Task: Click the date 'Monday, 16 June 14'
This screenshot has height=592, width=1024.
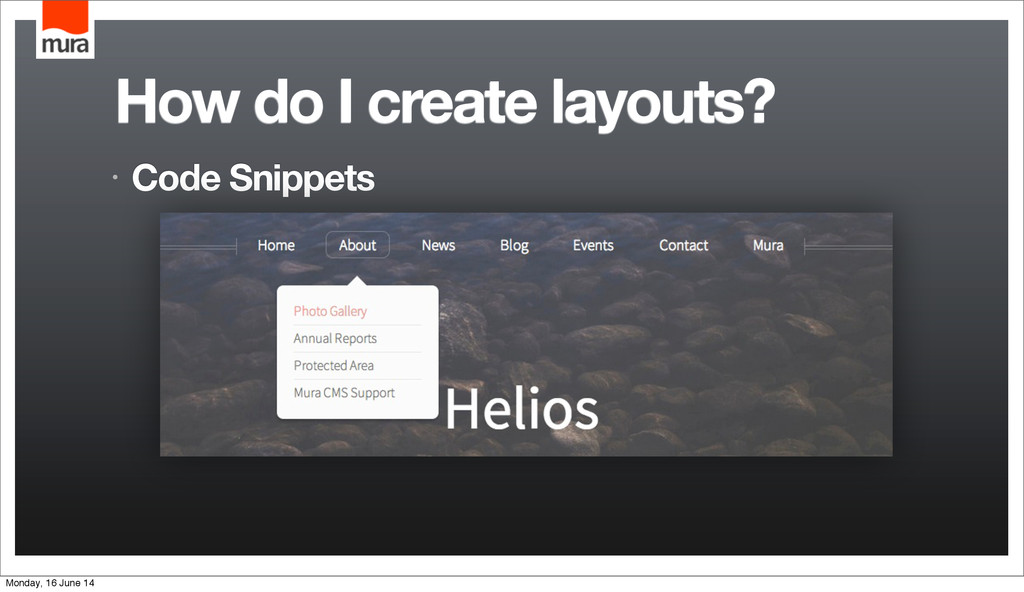Action: pyautogui.click(x=50, y=583)
